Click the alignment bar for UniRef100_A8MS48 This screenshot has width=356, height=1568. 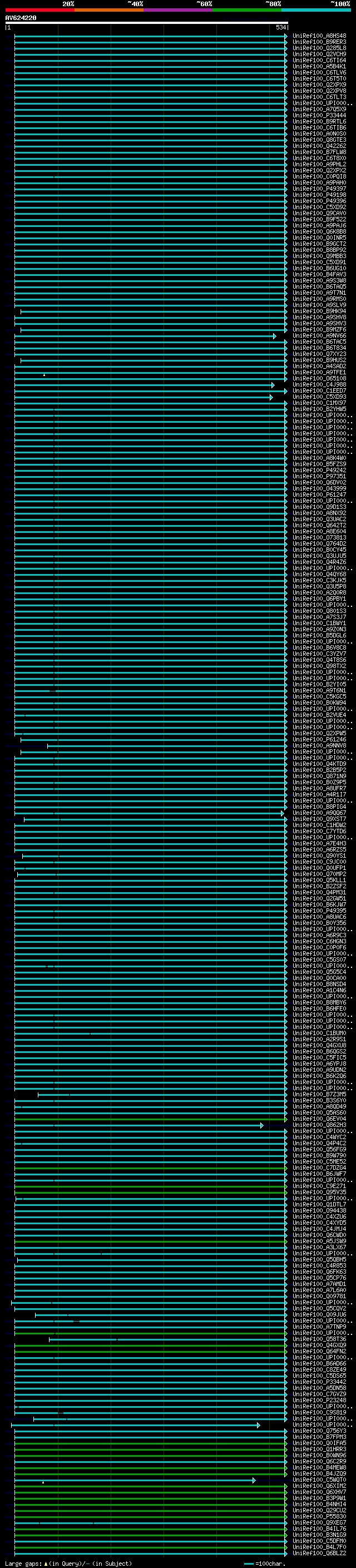[150, 36]
